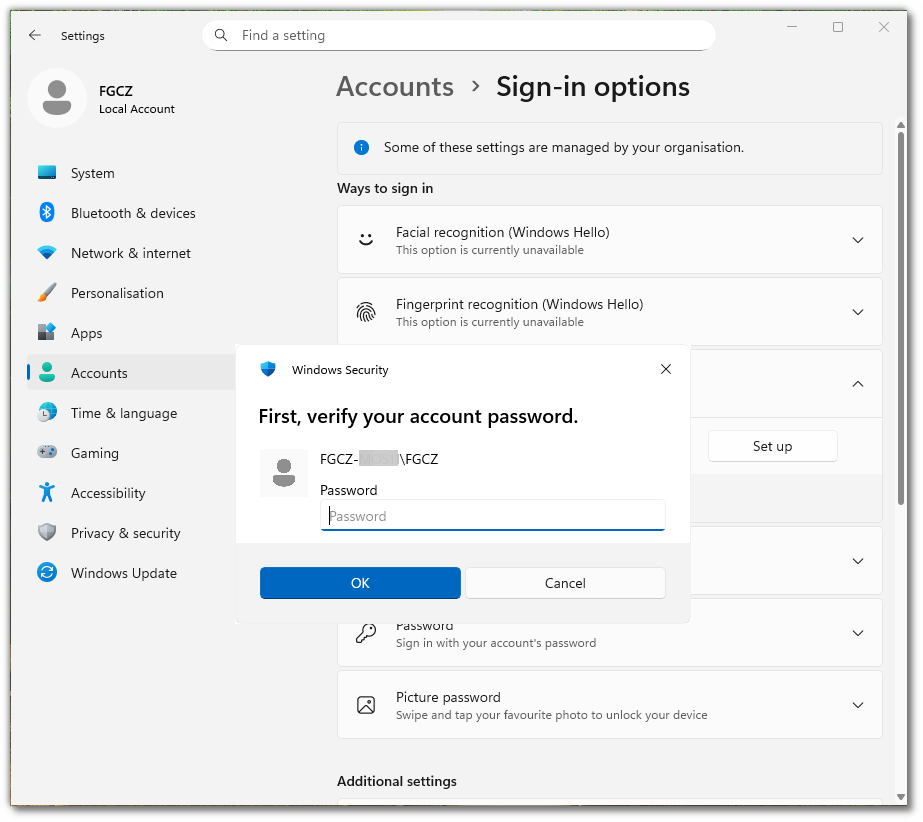Image resolution: width=923 pixels, height=822 pixels.
Task: Go to Accounts in the breadcrumb
Action: click(x=395, y=87)
